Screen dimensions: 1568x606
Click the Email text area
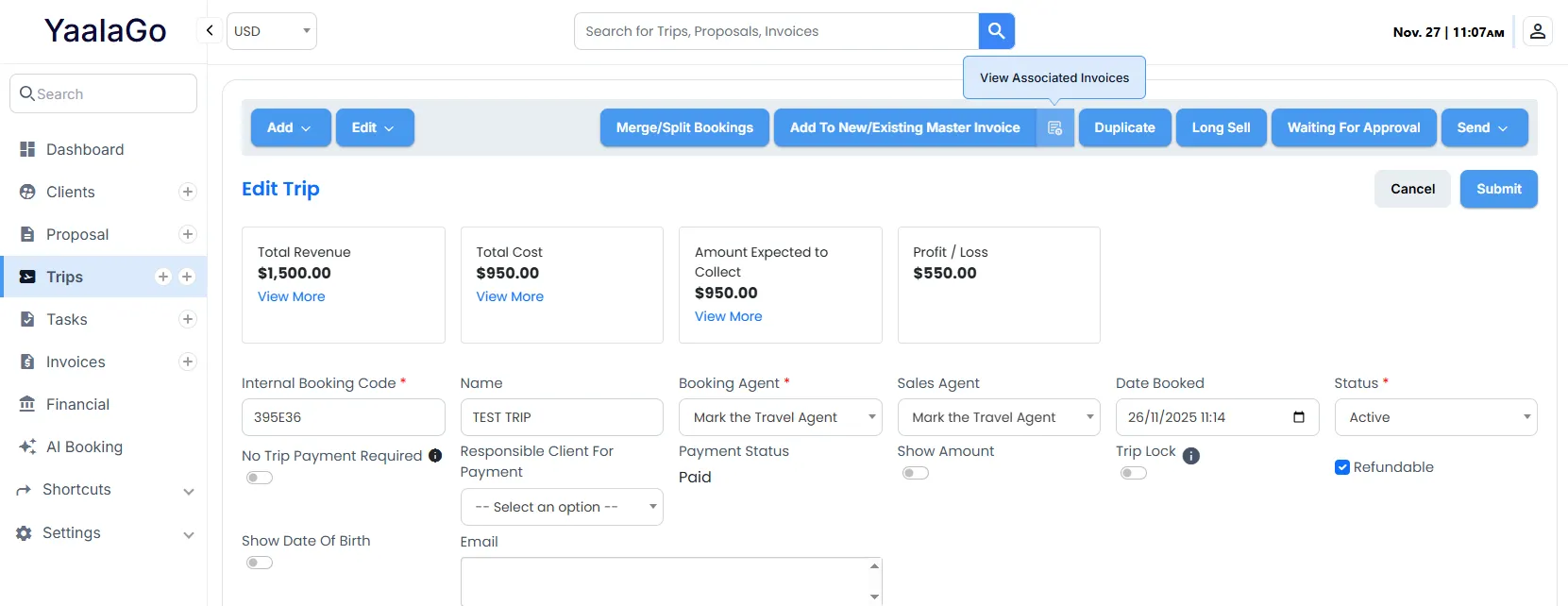(671, 581)
